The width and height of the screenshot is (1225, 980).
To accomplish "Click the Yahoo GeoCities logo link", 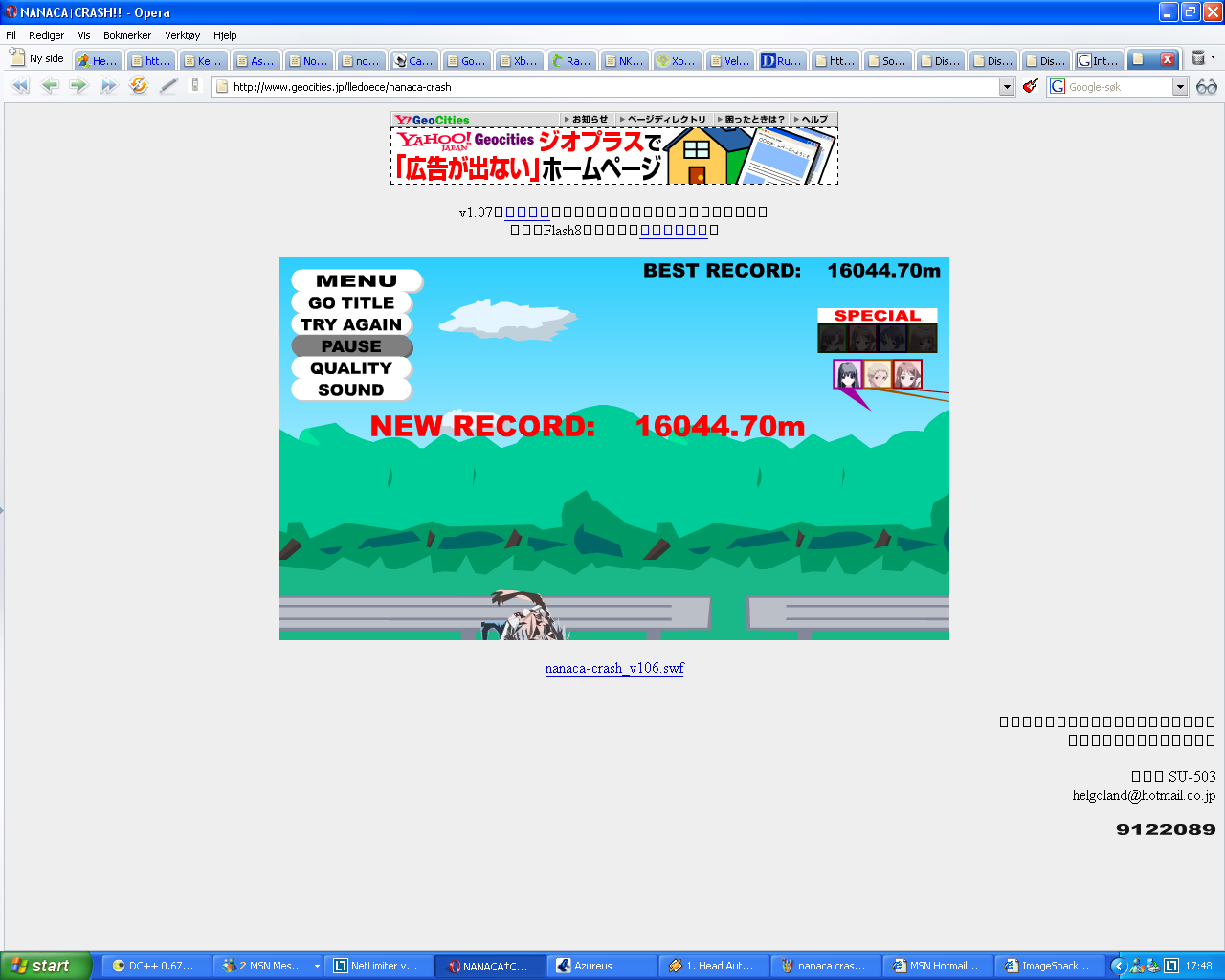I will (x=433, y=120).
